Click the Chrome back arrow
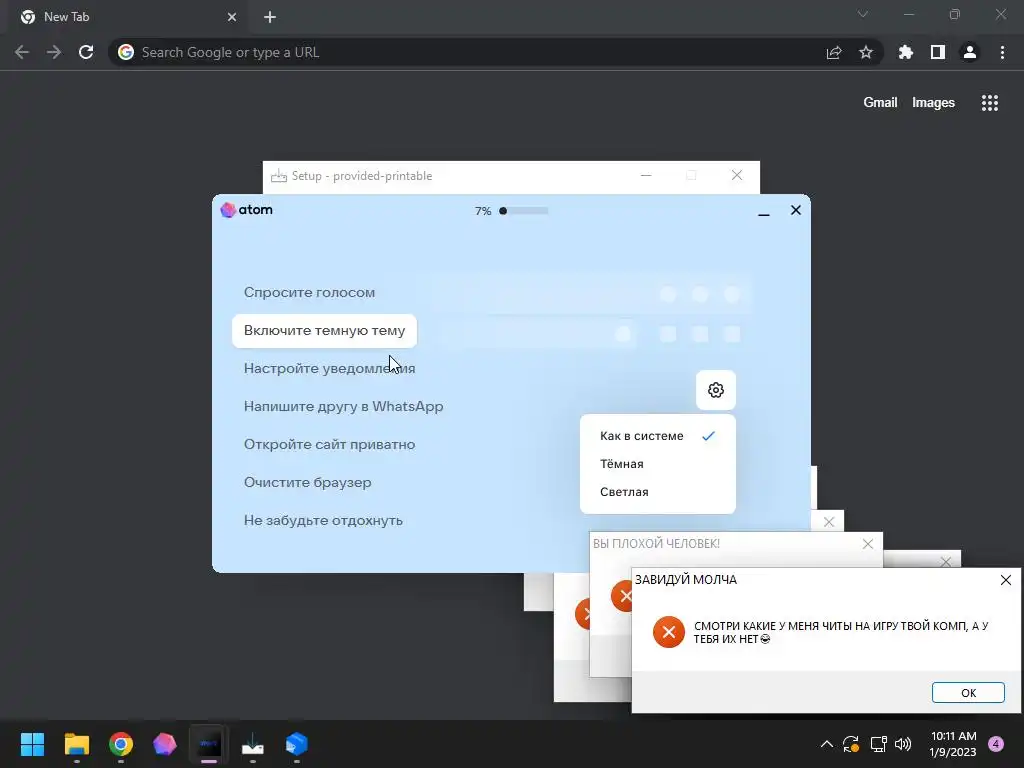 (x=22, y=52)
